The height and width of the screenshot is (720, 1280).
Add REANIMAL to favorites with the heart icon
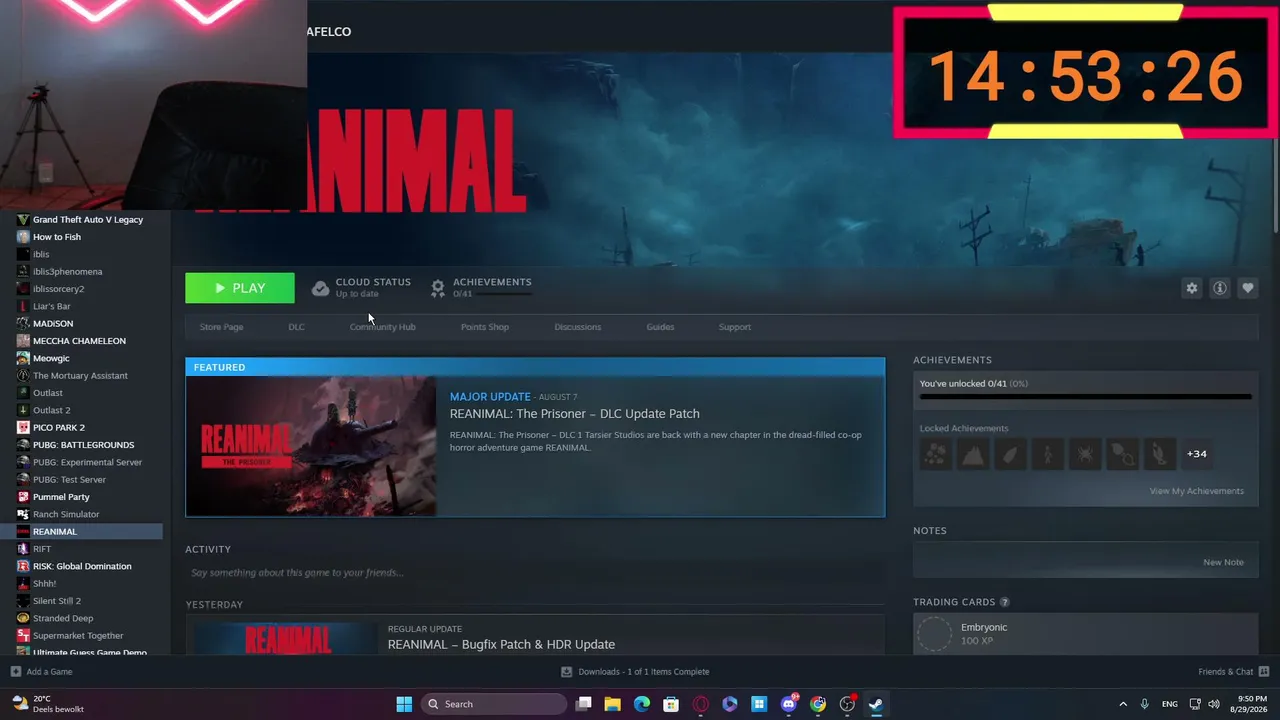tap(1248, 288)
